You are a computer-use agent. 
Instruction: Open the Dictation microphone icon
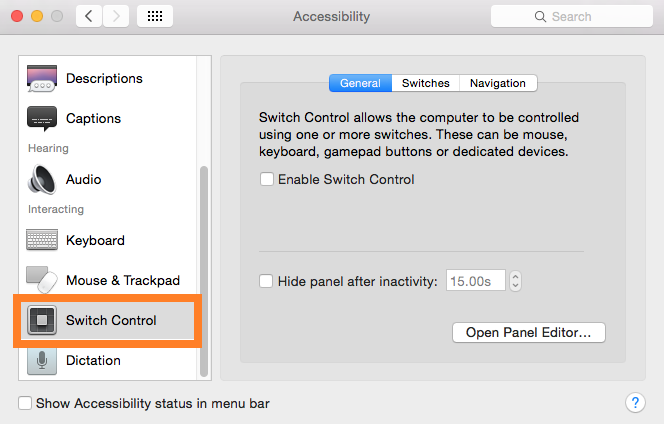pos(42,360)
